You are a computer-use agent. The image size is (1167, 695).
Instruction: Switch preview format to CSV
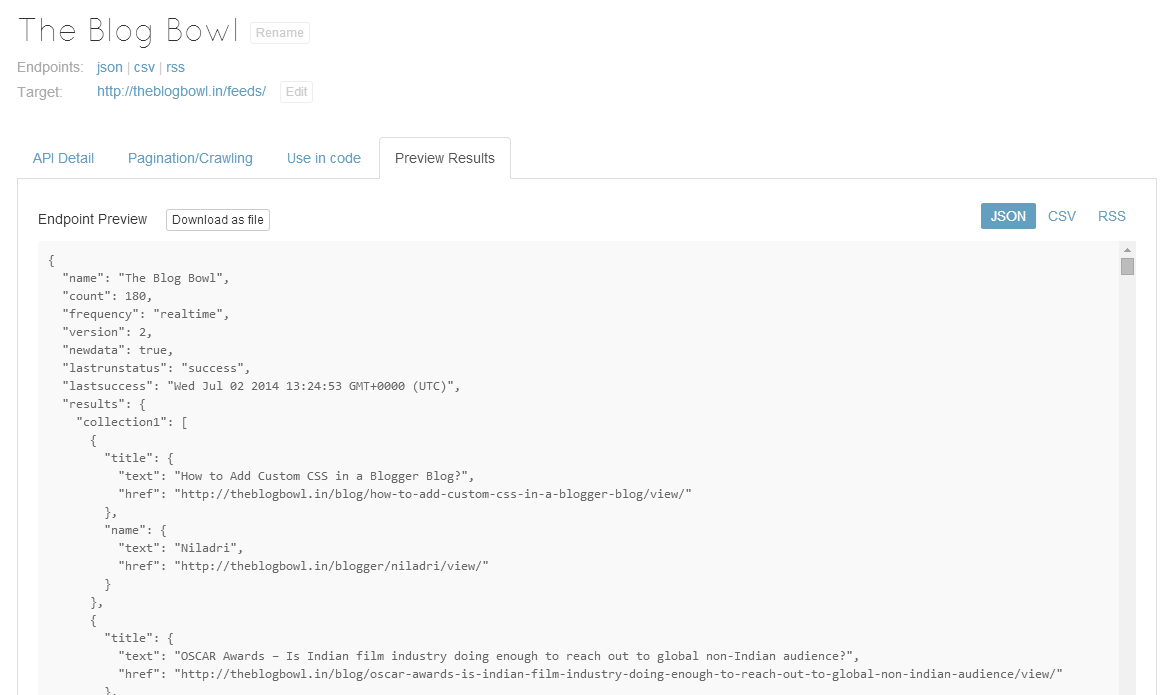[x=1061, y=216]
